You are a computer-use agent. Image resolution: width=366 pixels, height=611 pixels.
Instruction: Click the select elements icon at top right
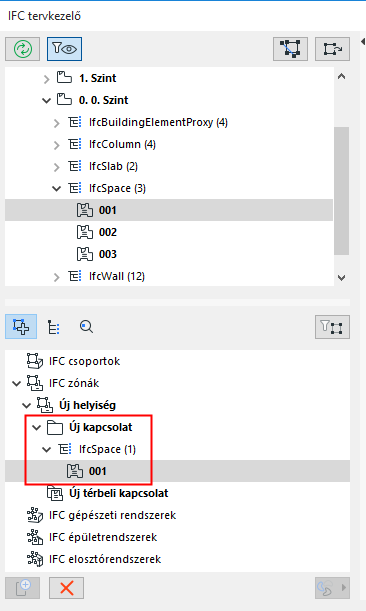290,49
